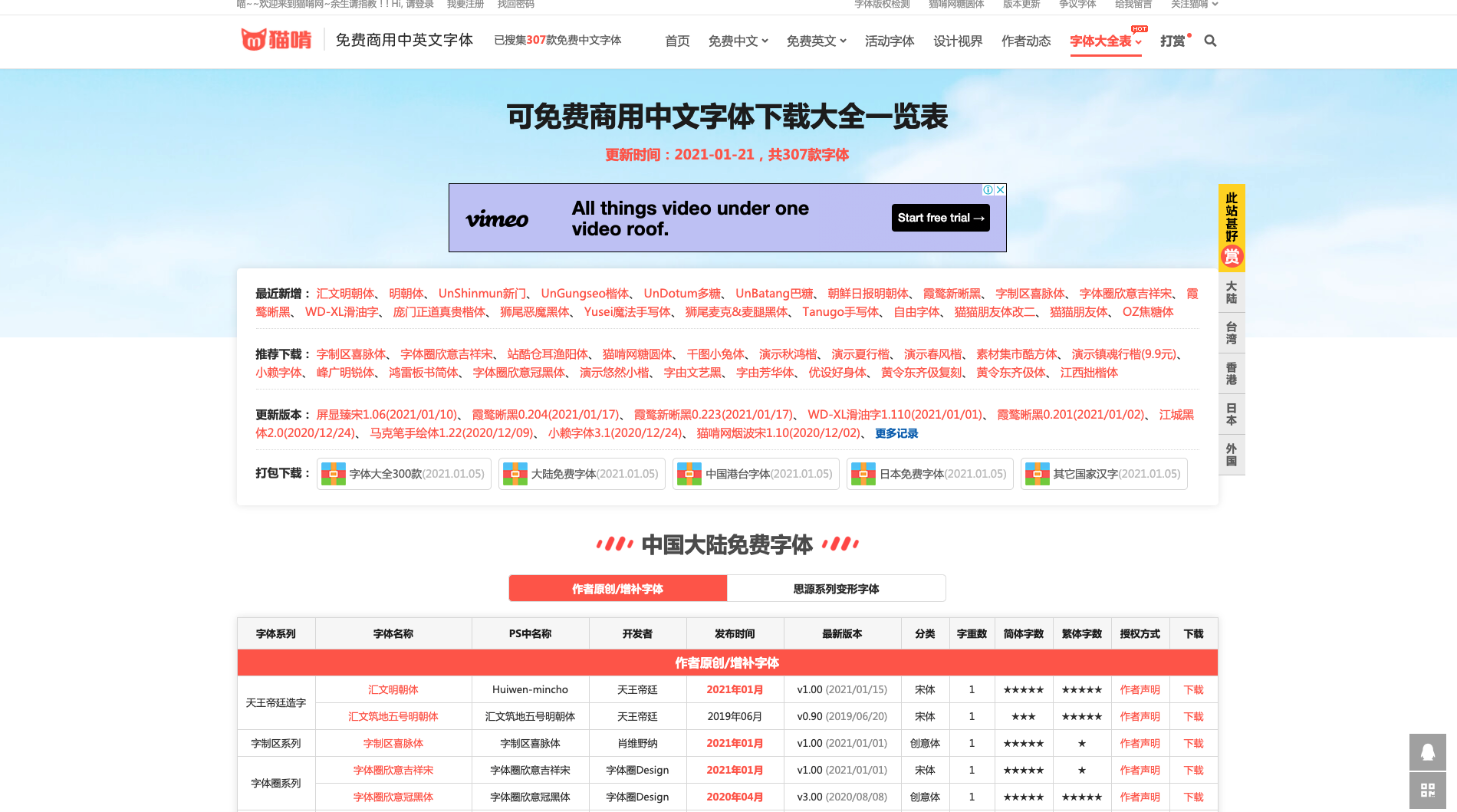Screen dimensions: 1457x812
Task: Open the QQ contact icon at bottom right
Action: point(1427,752)
